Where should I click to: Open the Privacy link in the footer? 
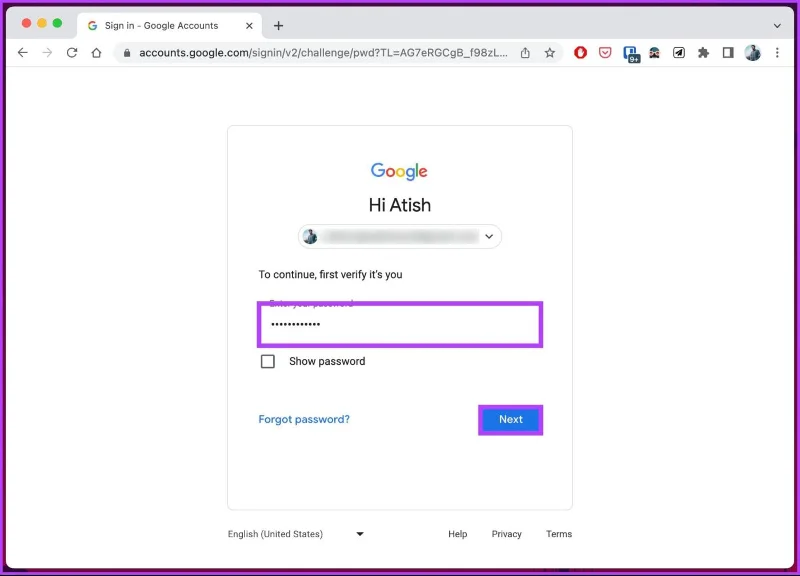[x=506, y=534]
